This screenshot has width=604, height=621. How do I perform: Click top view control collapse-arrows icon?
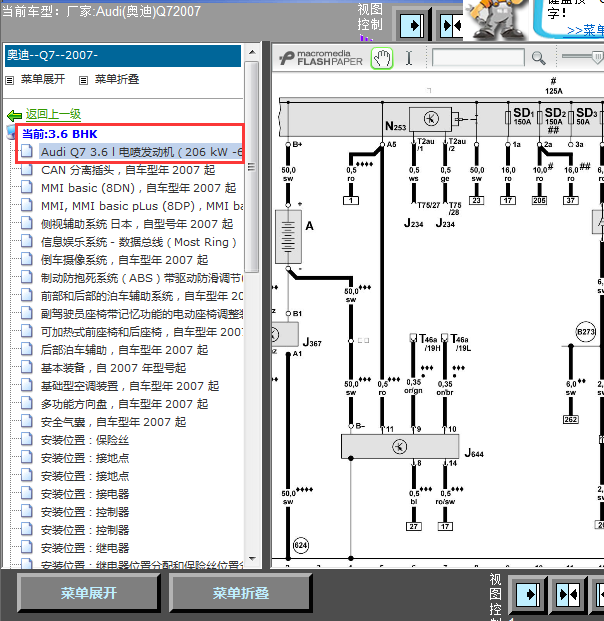pos(452,26)
